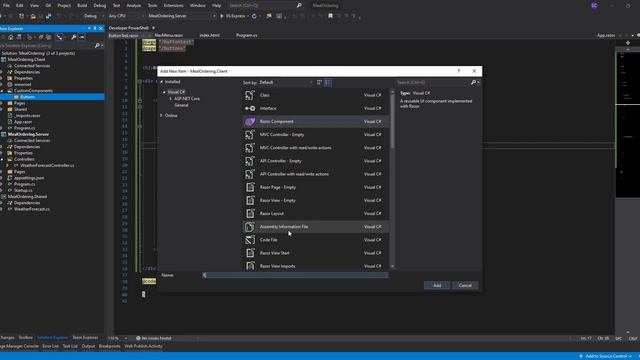
Task: Select MVC Controller with read/write actions
Action: [316, 148]
